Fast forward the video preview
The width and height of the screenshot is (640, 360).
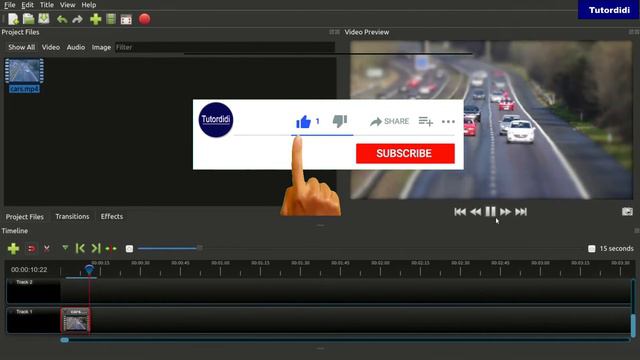pyautogui.click(x=505, y=211)
